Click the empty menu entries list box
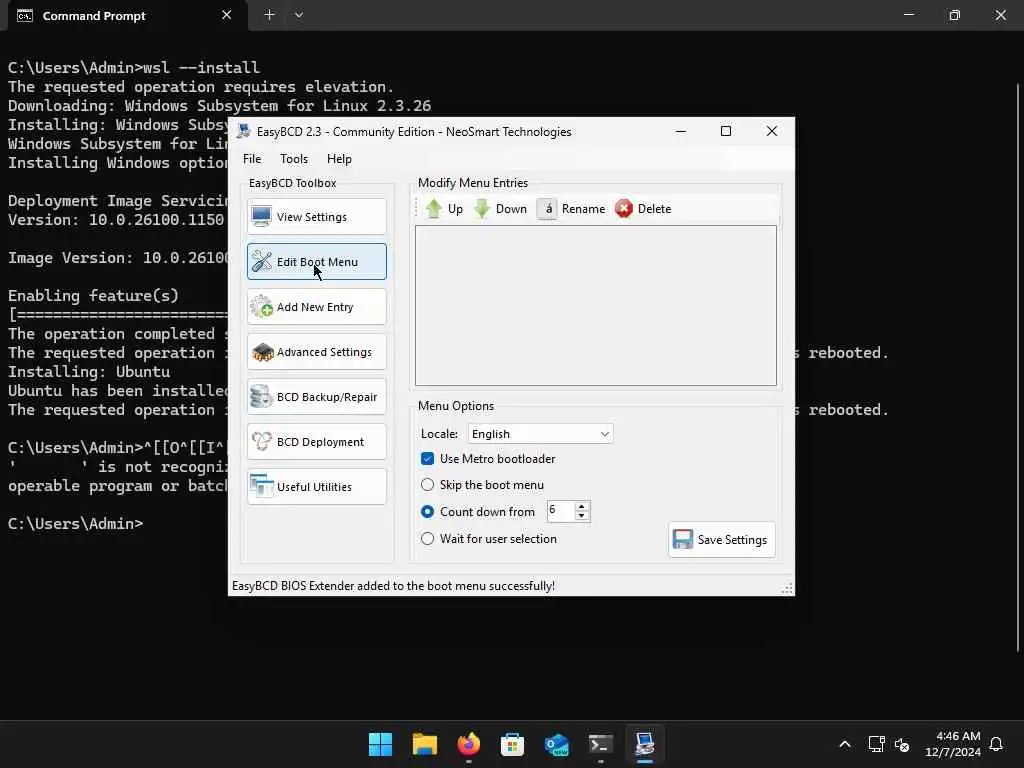Image resolution: width=1024 pixels, height=768 pixels. click(596, 306)
